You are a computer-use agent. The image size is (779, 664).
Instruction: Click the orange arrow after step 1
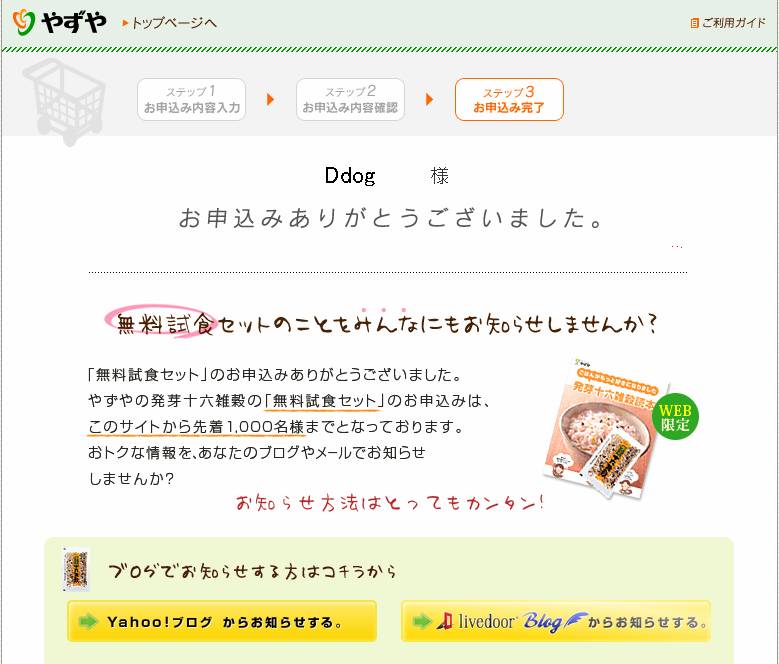pos(271,99)
